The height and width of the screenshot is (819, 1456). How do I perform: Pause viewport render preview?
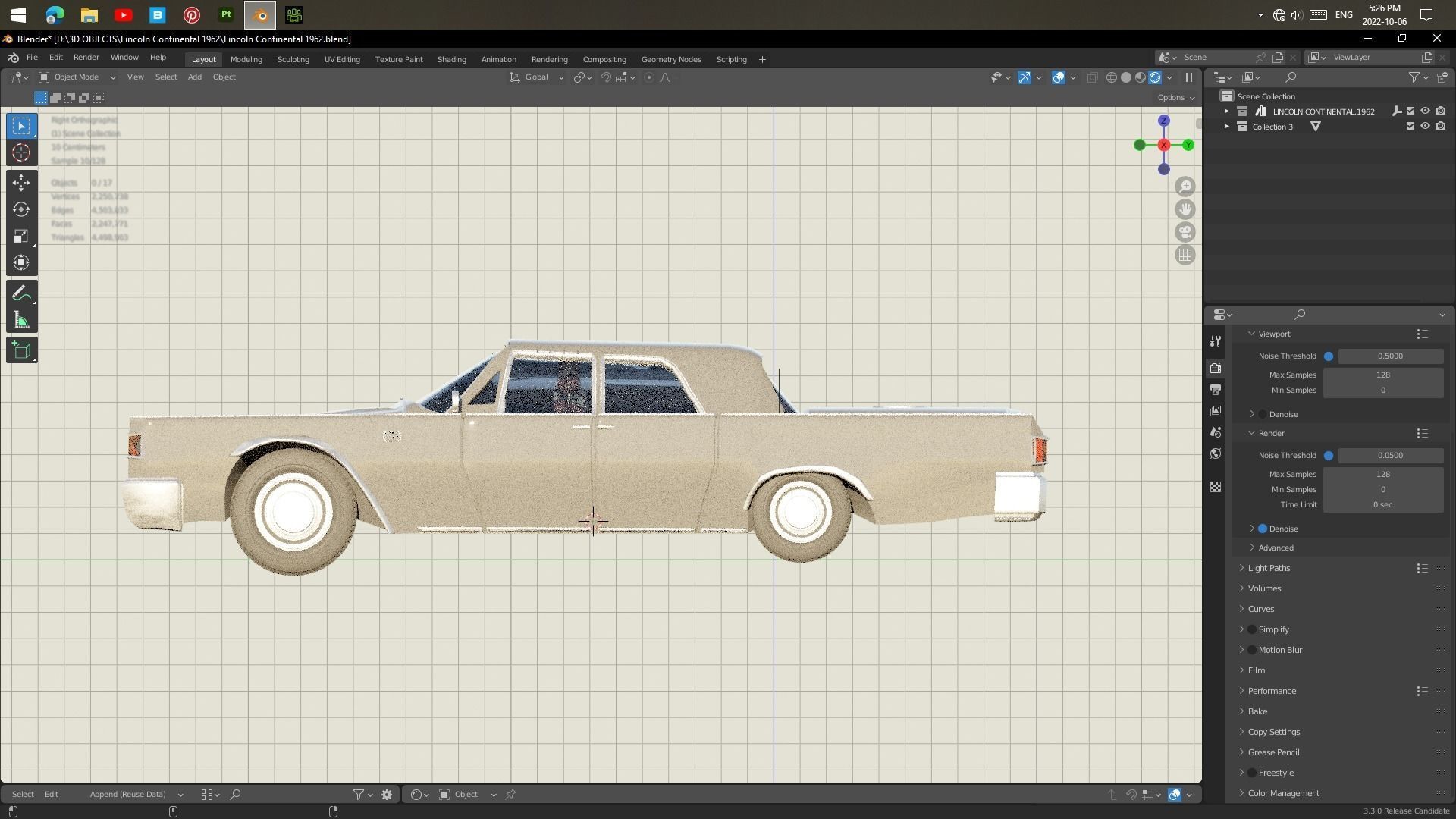pos(1188,77)
